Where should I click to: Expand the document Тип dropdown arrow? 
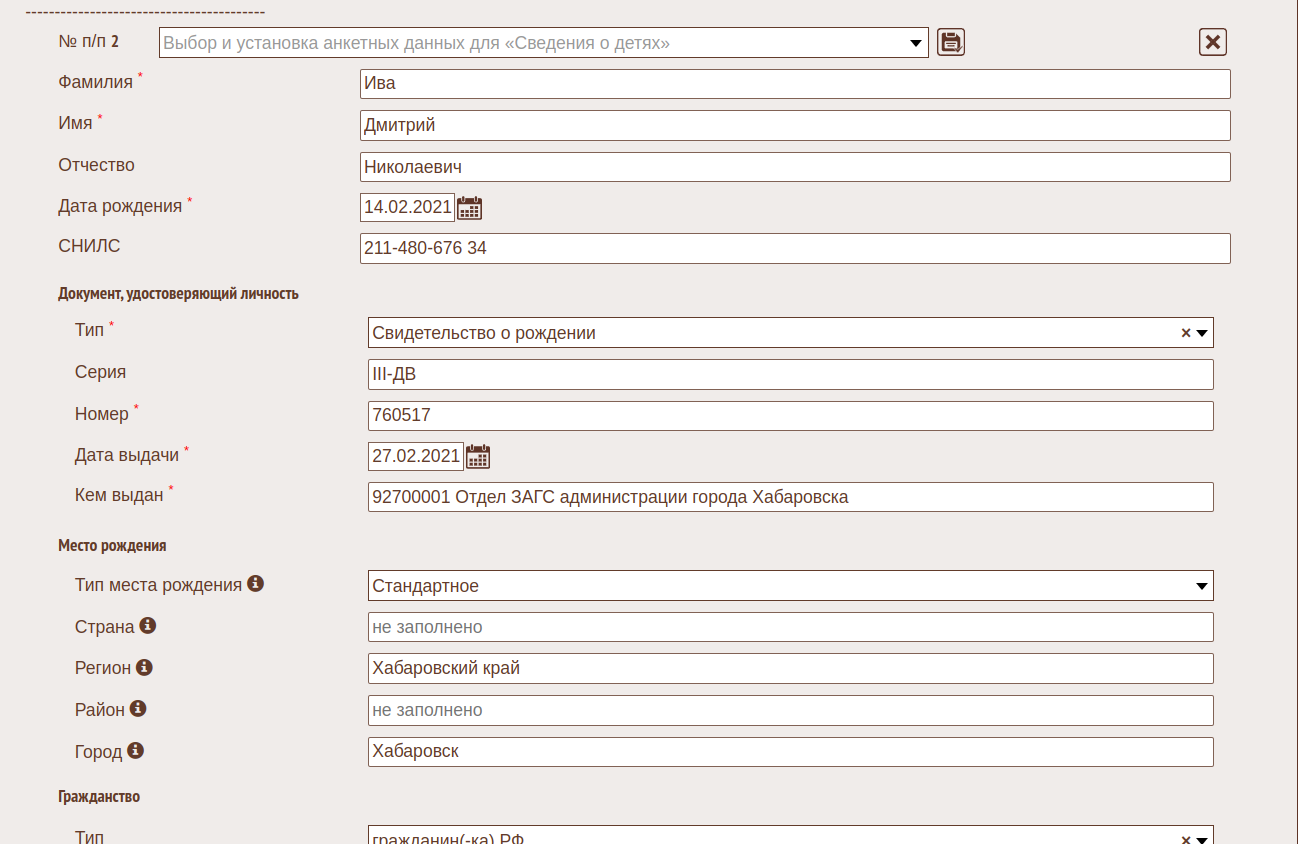[1202, 333]
